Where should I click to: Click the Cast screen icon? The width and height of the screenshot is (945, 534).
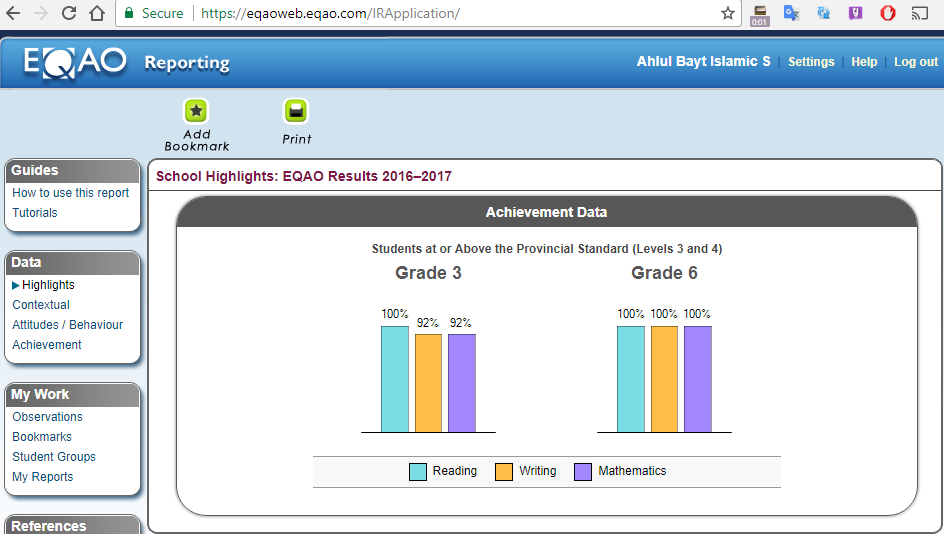[919, 13]
